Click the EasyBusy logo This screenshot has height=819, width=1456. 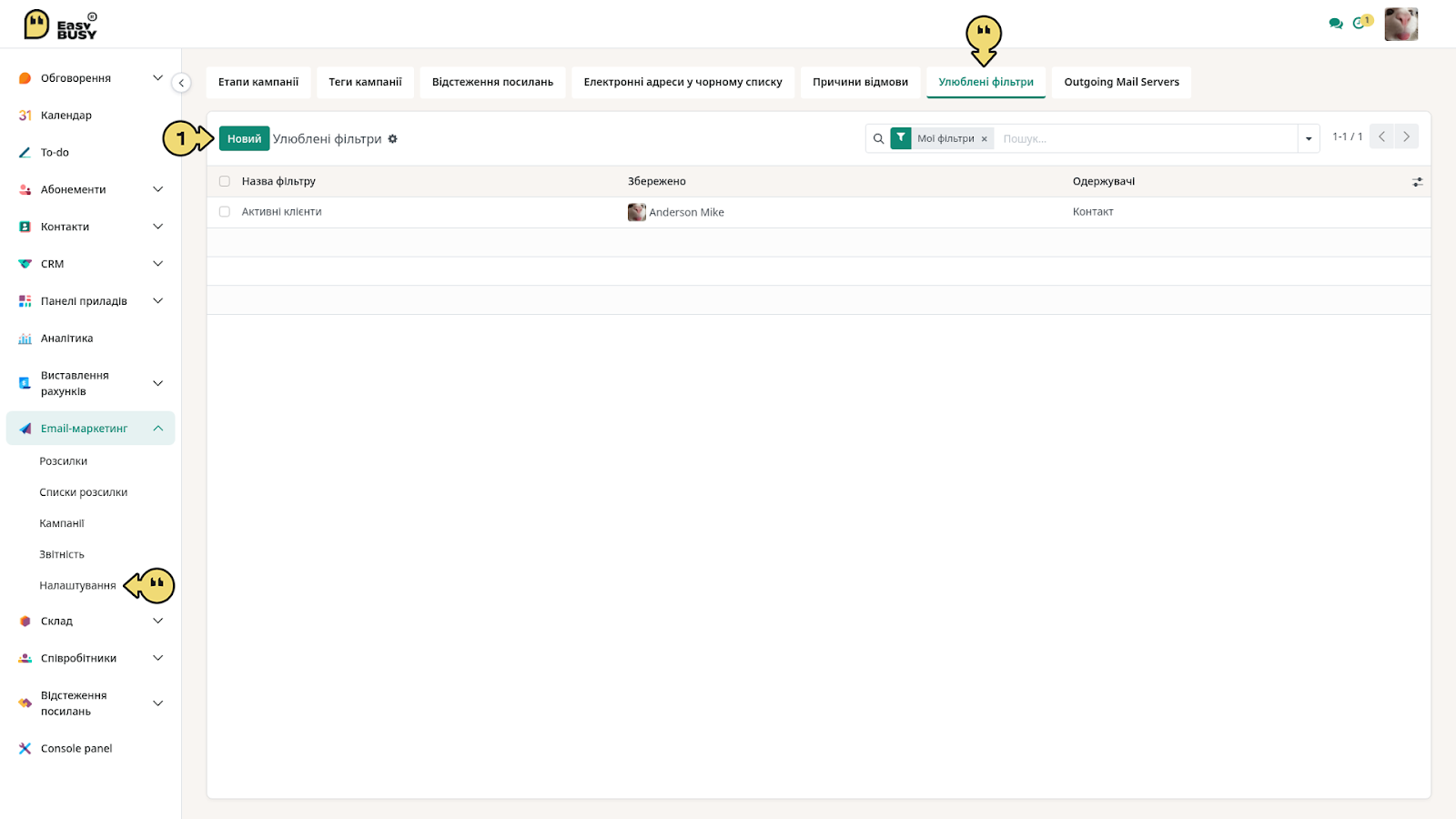tap(60, 25)
